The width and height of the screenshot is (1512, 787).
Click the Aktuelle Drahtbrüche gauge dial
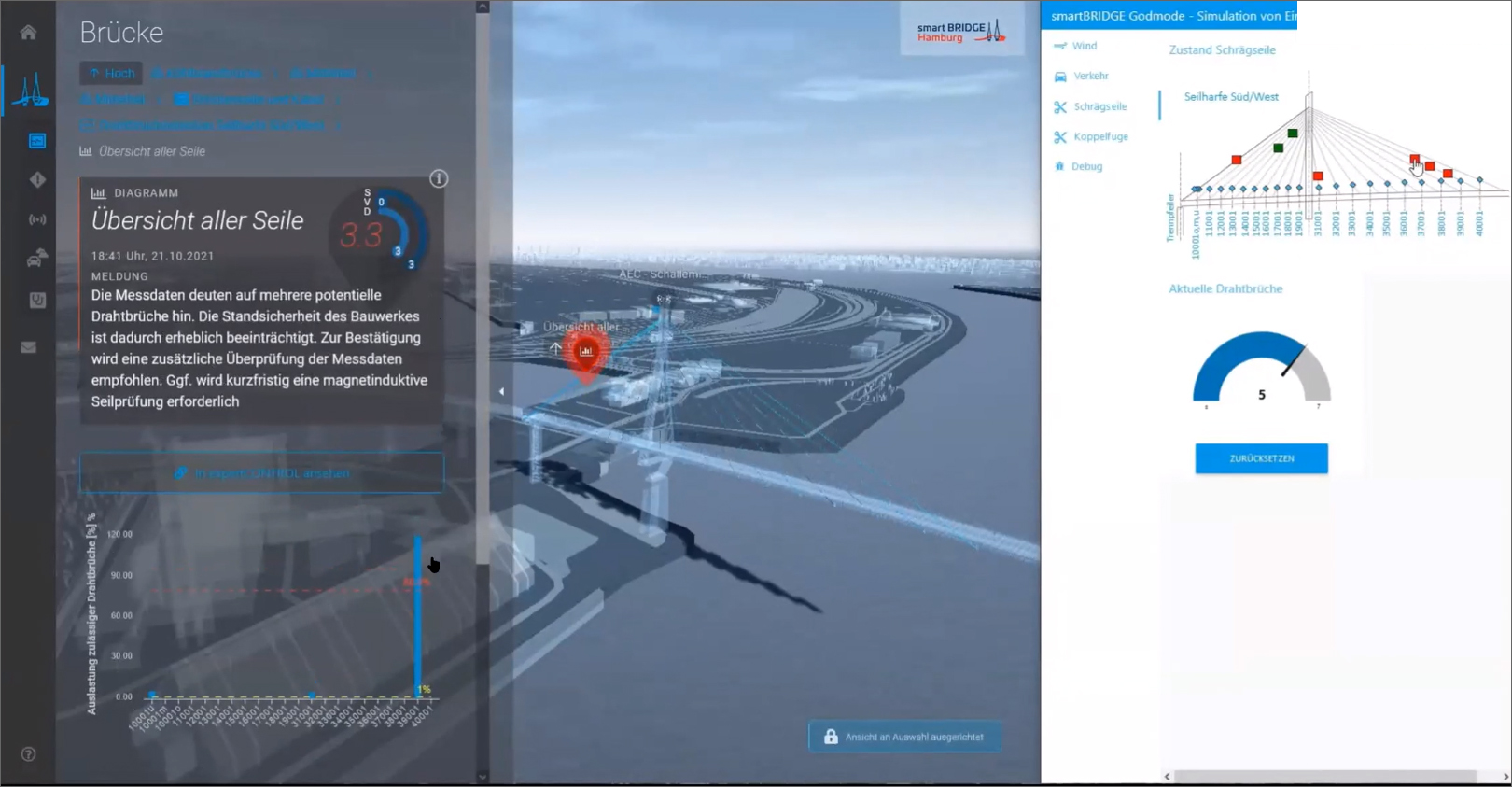pyautogui.click(x=1261, y=367)
